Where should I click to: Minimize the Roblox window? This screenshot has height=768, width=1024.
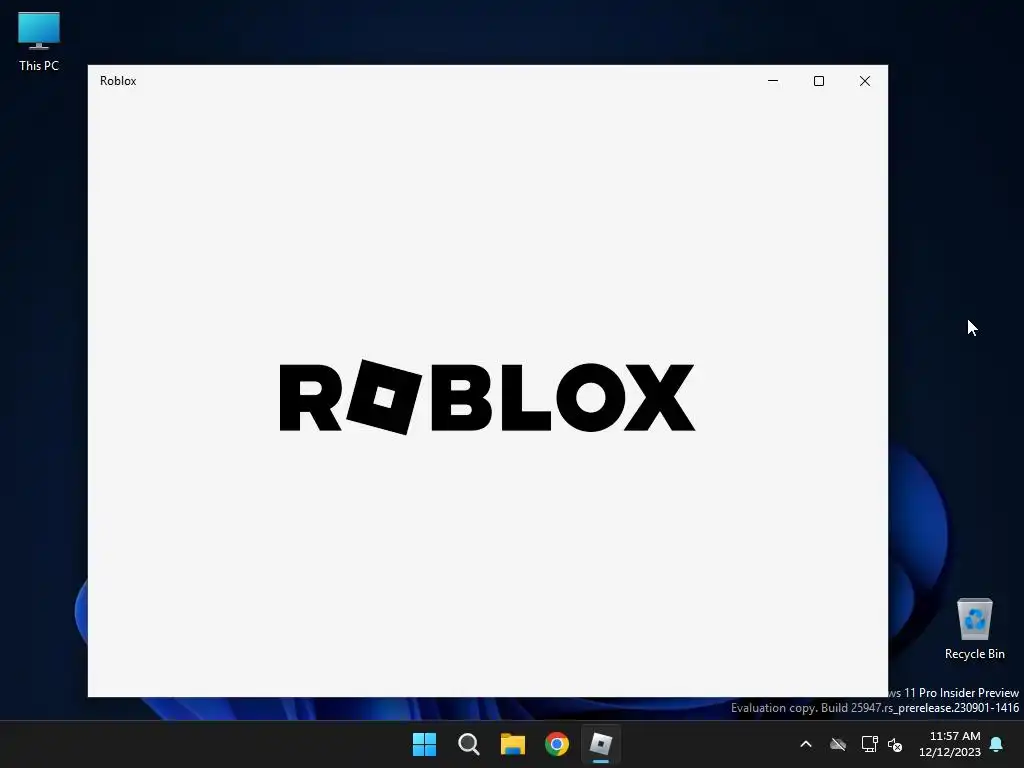coord(773,81)
